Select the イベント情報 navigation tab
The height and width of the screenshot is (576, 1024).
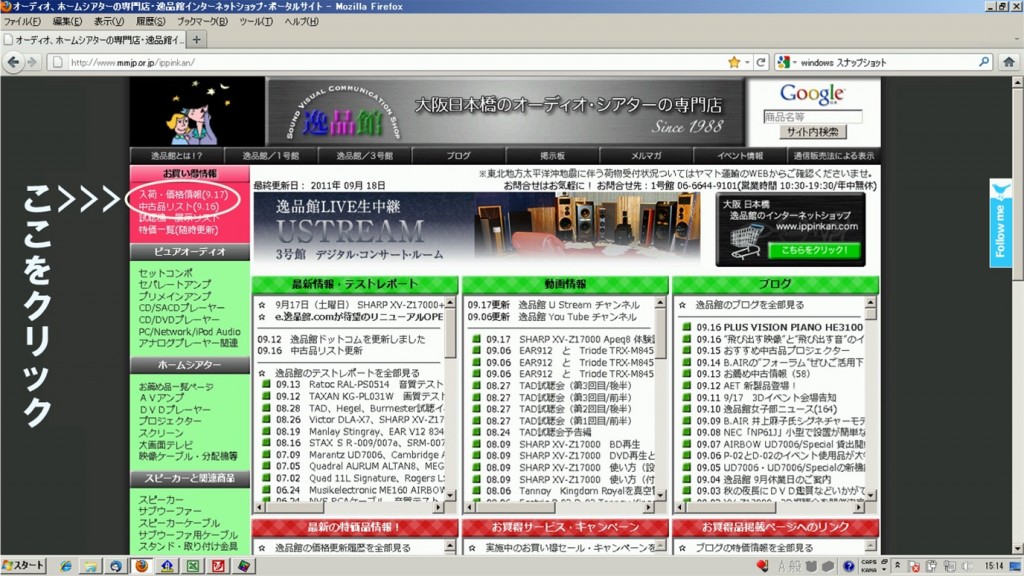(x=739, y=156)
